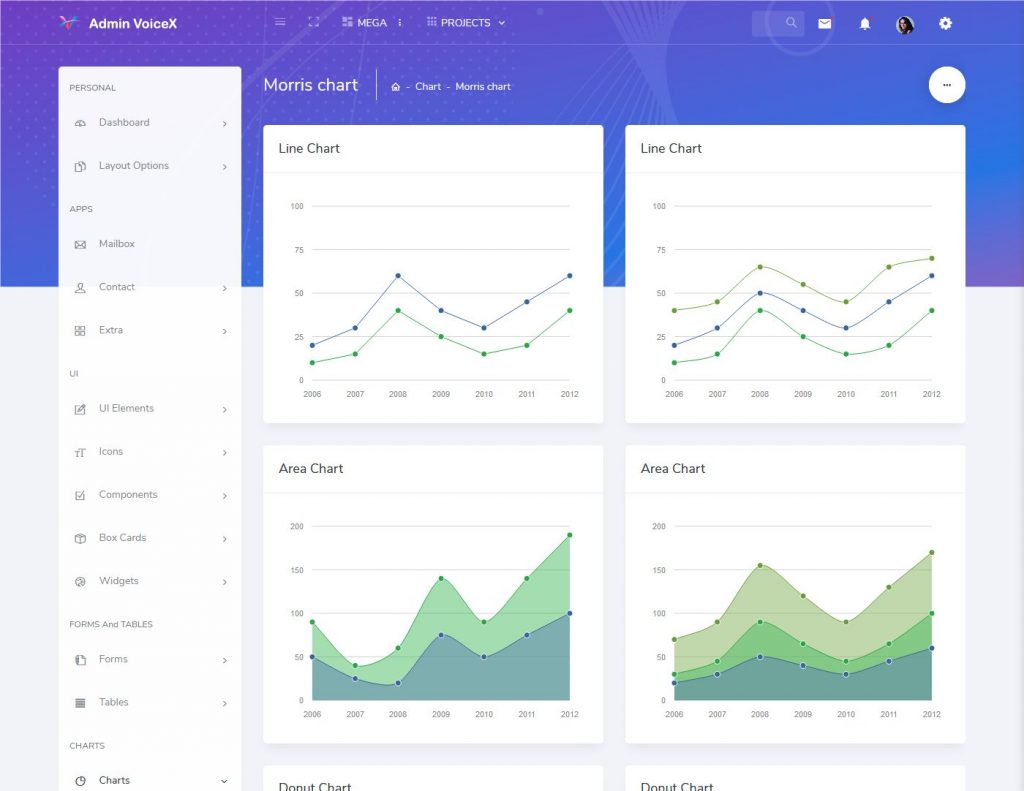Image resolution: width=1024 pixels, height=791 pixels.
Task: Collapse the Charts down chevron
Action: [x=225, y=781]
